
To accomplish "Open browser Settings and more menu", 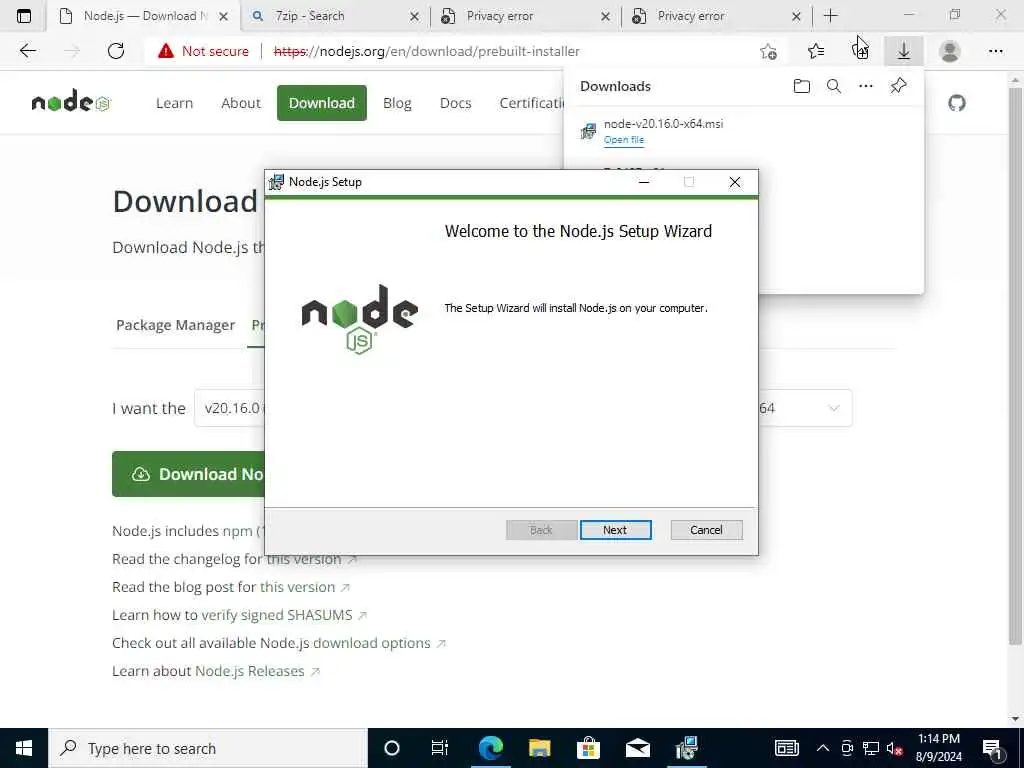I will (995, 51).
